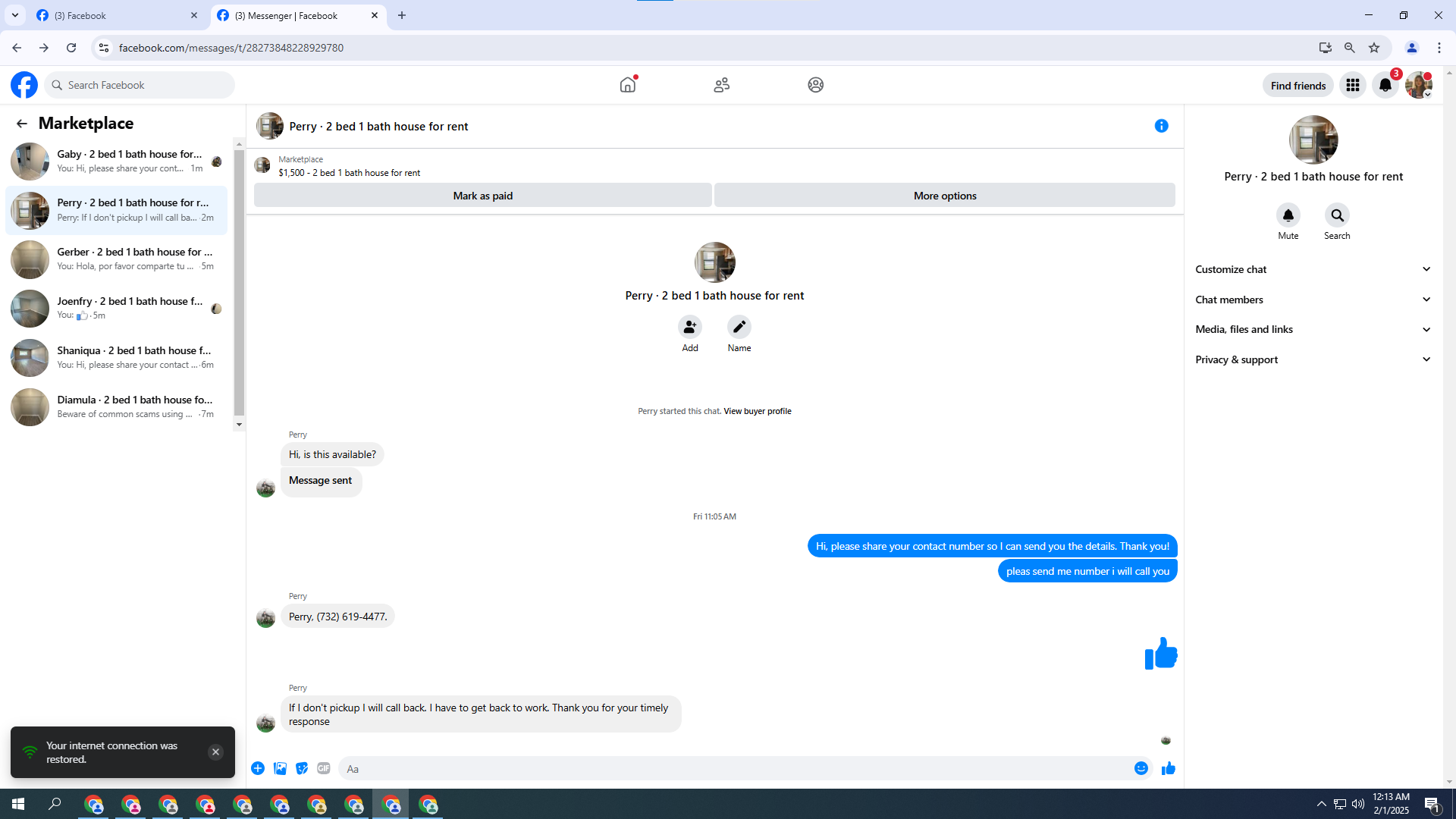Click the Find friends button

[x=1298, y=86]
